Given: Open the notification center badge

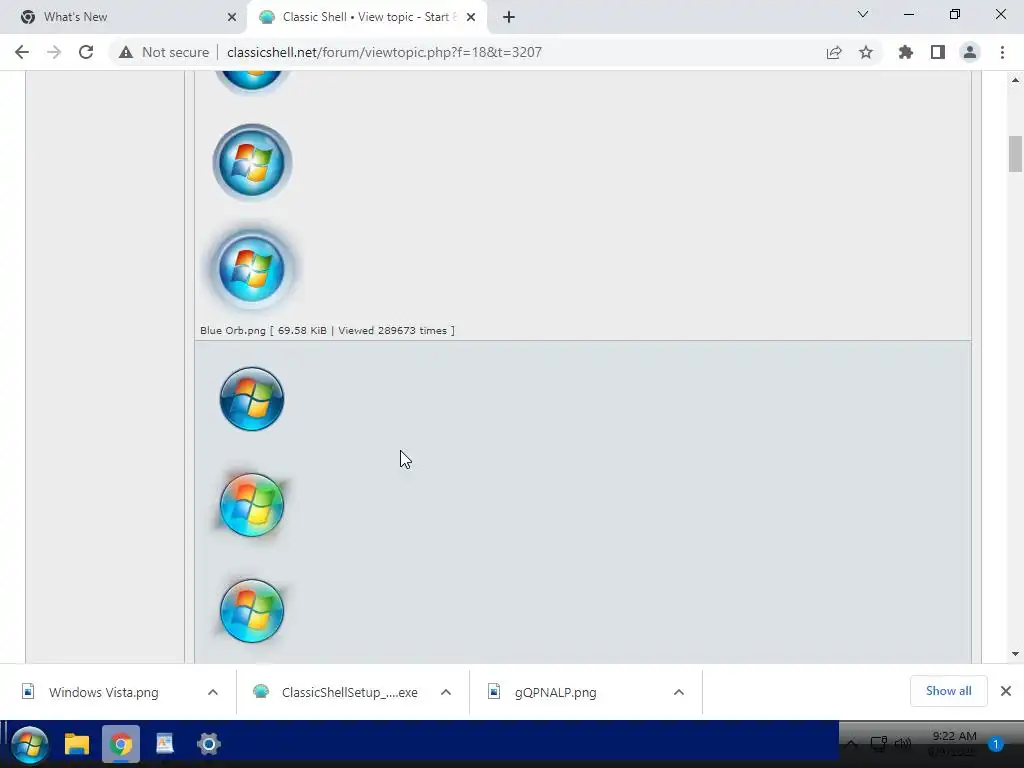Looking at the screenshot, I should [995, 744].
